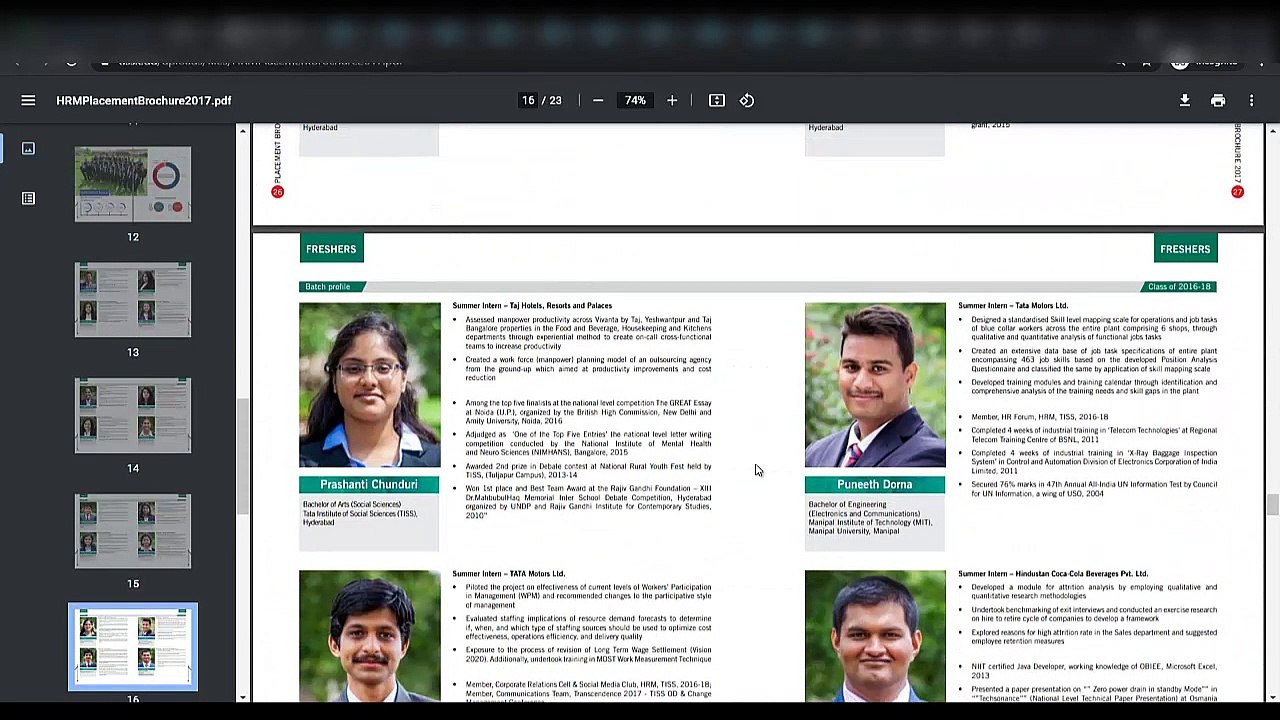Click the document scroll down arrow
Viewport: 1280px width, 720px height.
[x=1272, y=696]
